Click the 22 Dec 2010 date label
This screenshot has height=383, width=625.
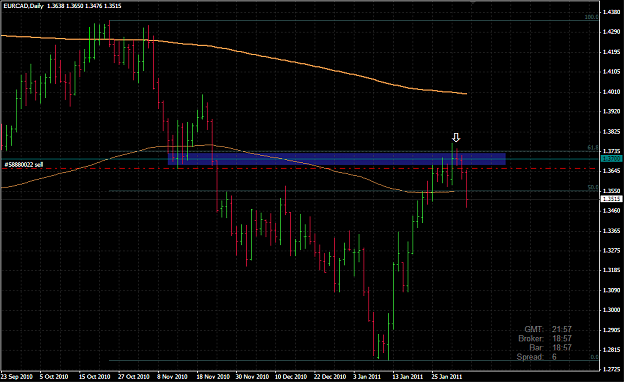[330, 377]
